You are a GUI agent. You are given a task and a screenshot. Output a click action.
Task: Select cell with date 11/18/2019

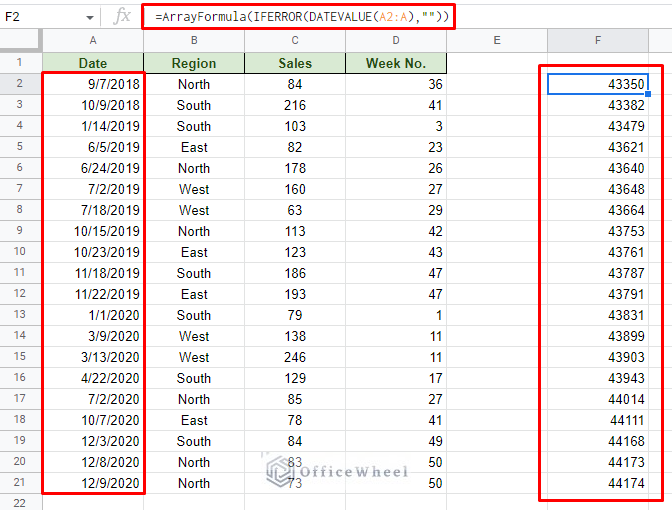[93, 273]
